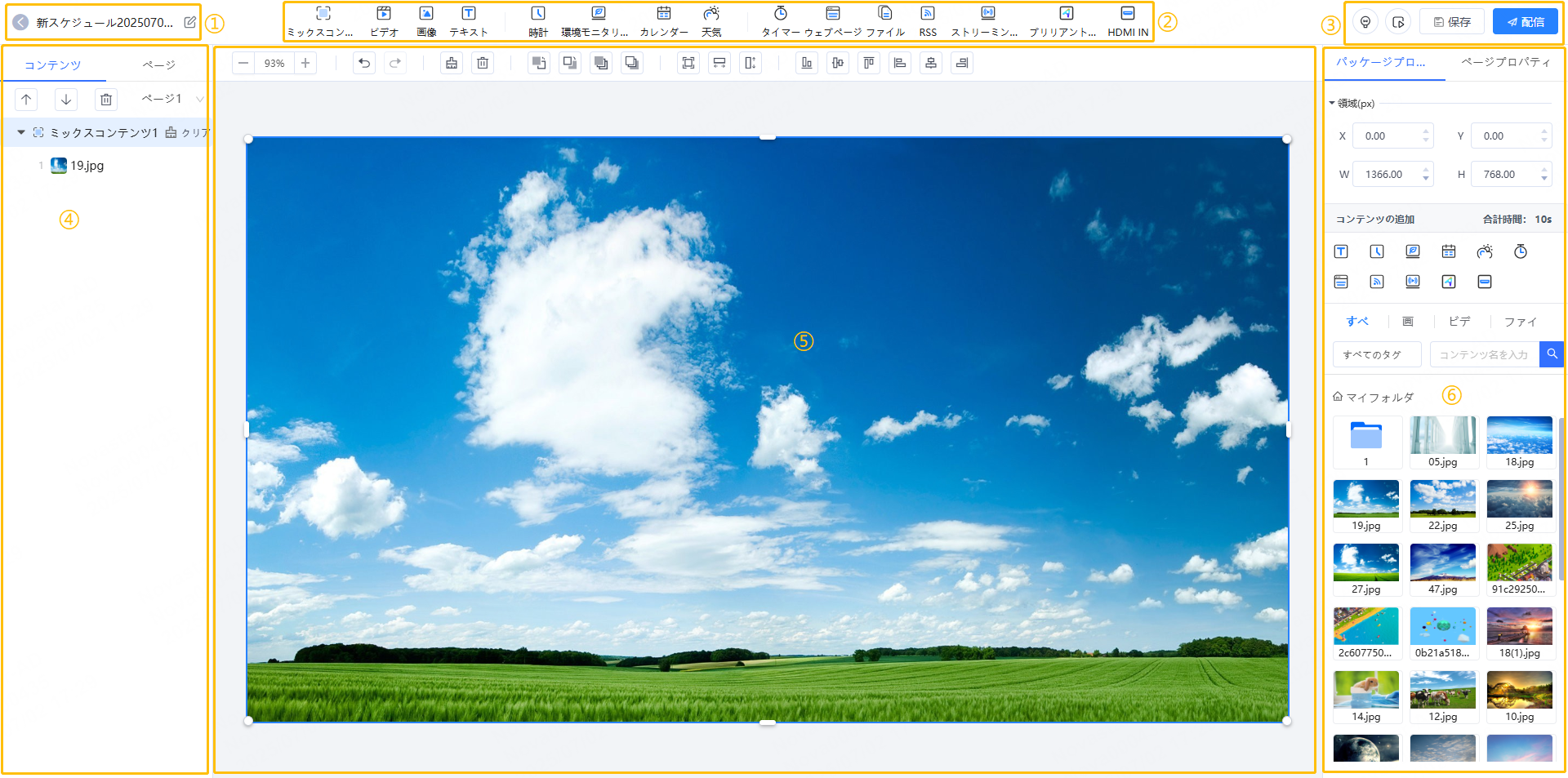Viewport: 1568px width, 778px height.
Task: Edit the schedule name with the pencil icon
Action: click(x=189, y=22)
